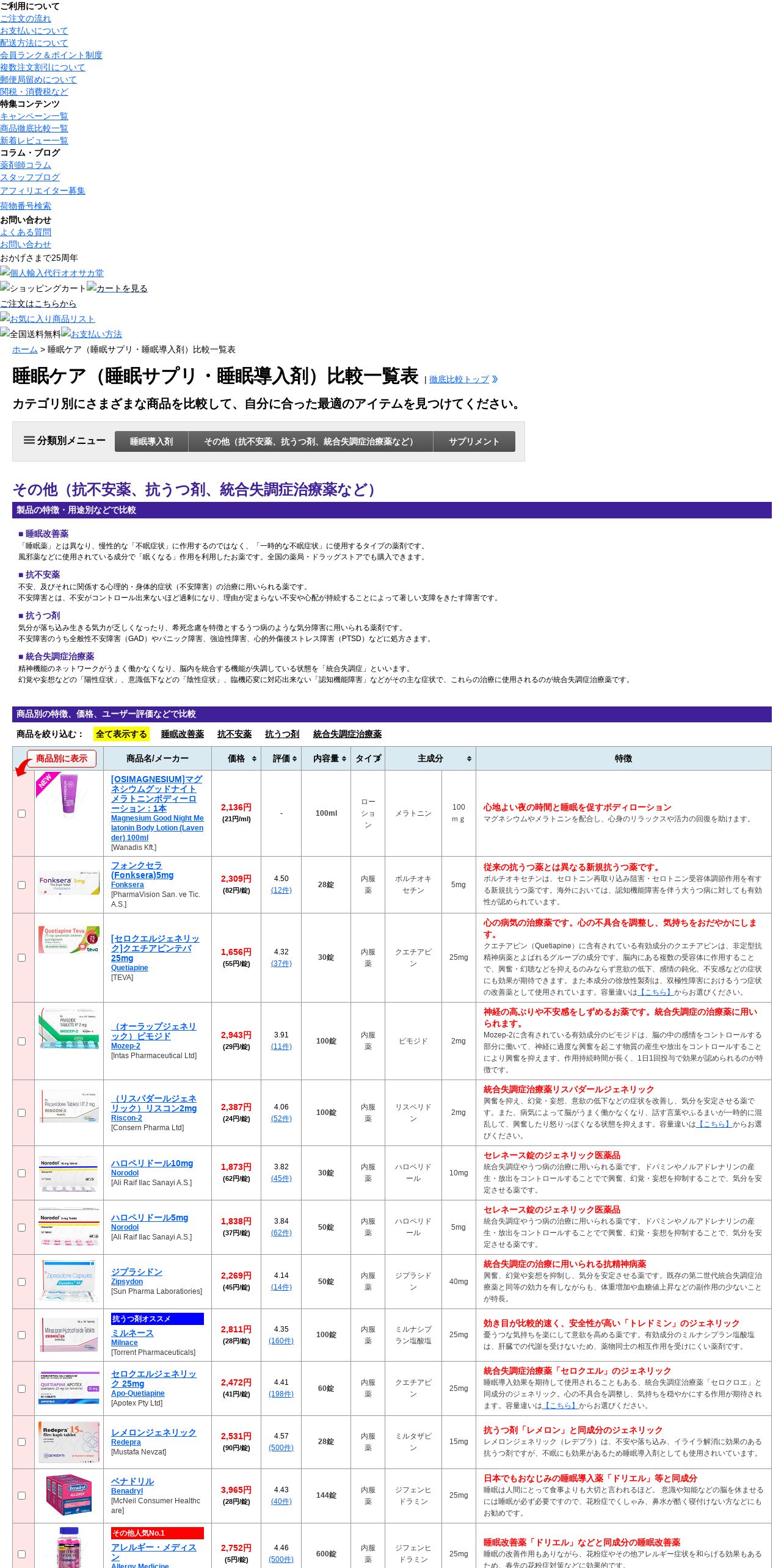784x1568 pixels.
Task: Click the カートを見る cart link
Action: point(117,288)
